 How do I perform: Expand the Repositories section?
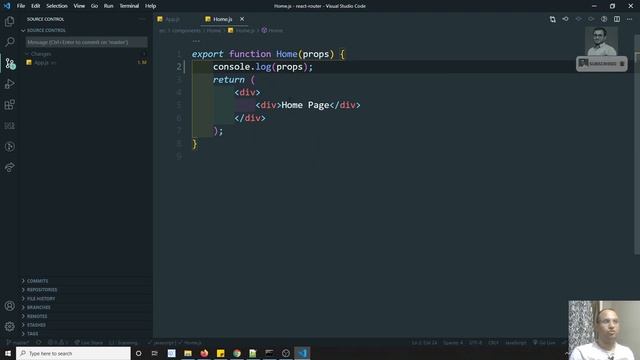coord(86,290)
